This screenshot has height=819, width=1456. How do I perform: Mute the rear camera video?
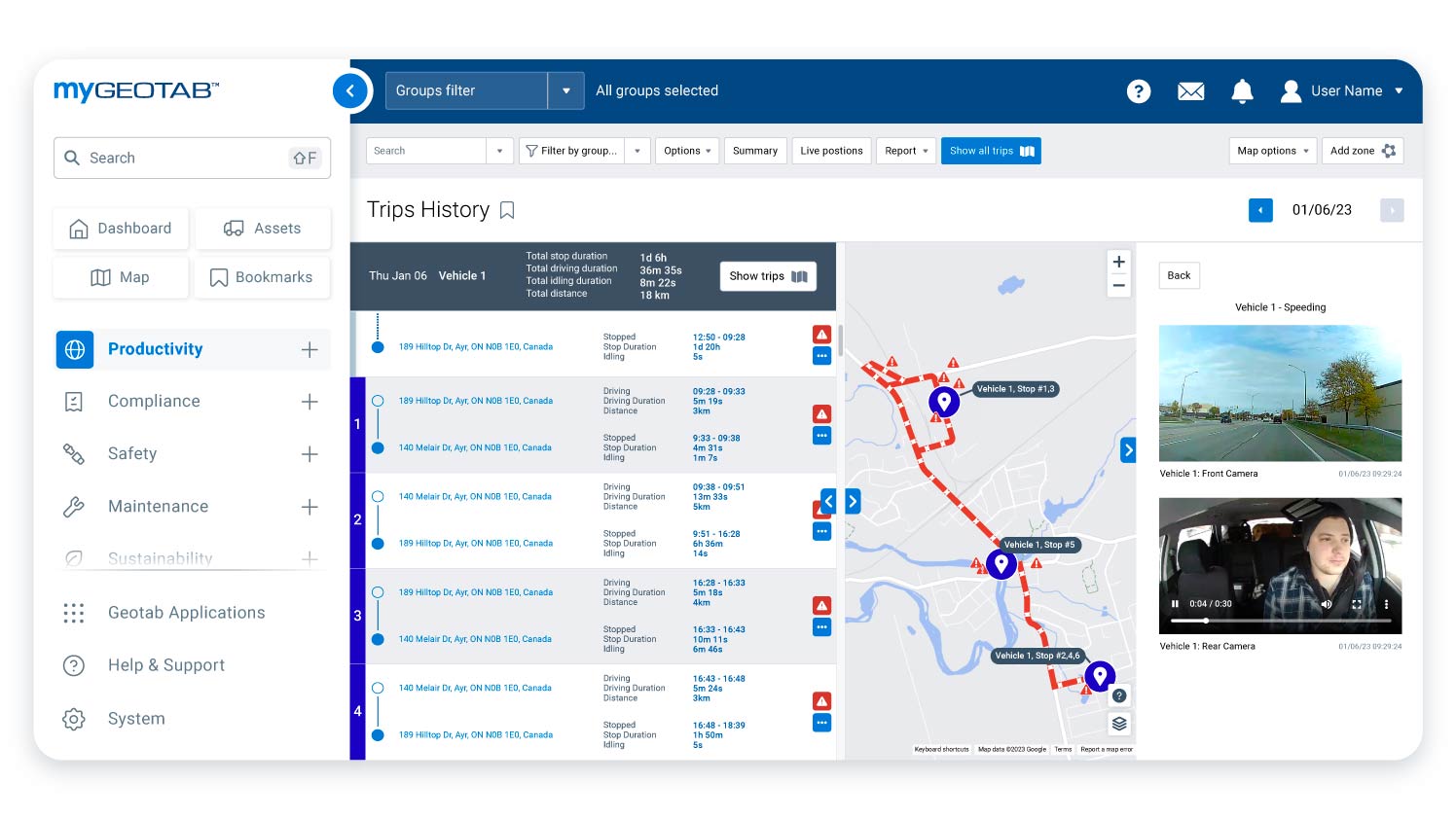[1326, 604]
